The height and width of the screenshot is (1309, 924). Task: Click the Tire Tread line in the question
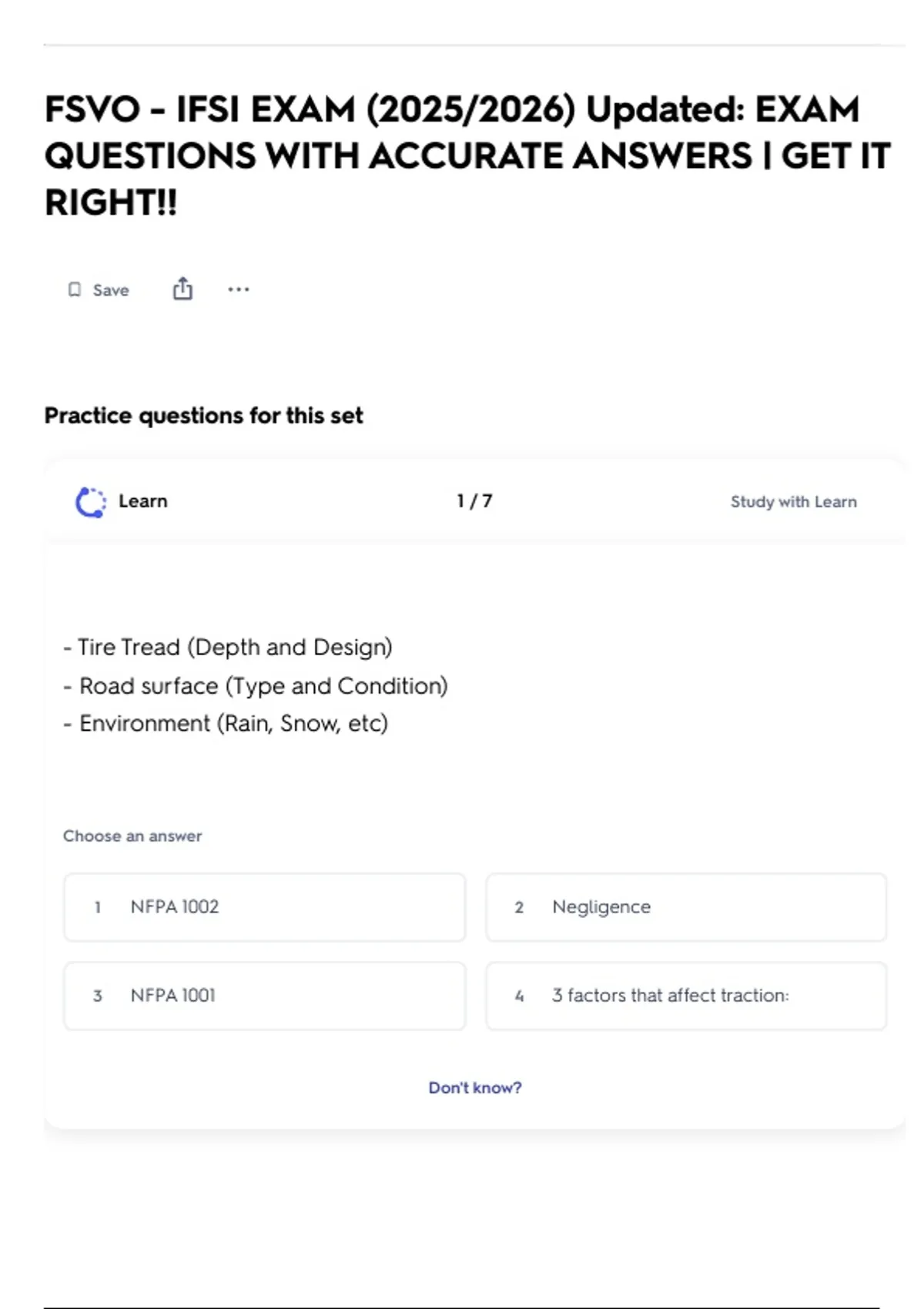click(228, 648)
